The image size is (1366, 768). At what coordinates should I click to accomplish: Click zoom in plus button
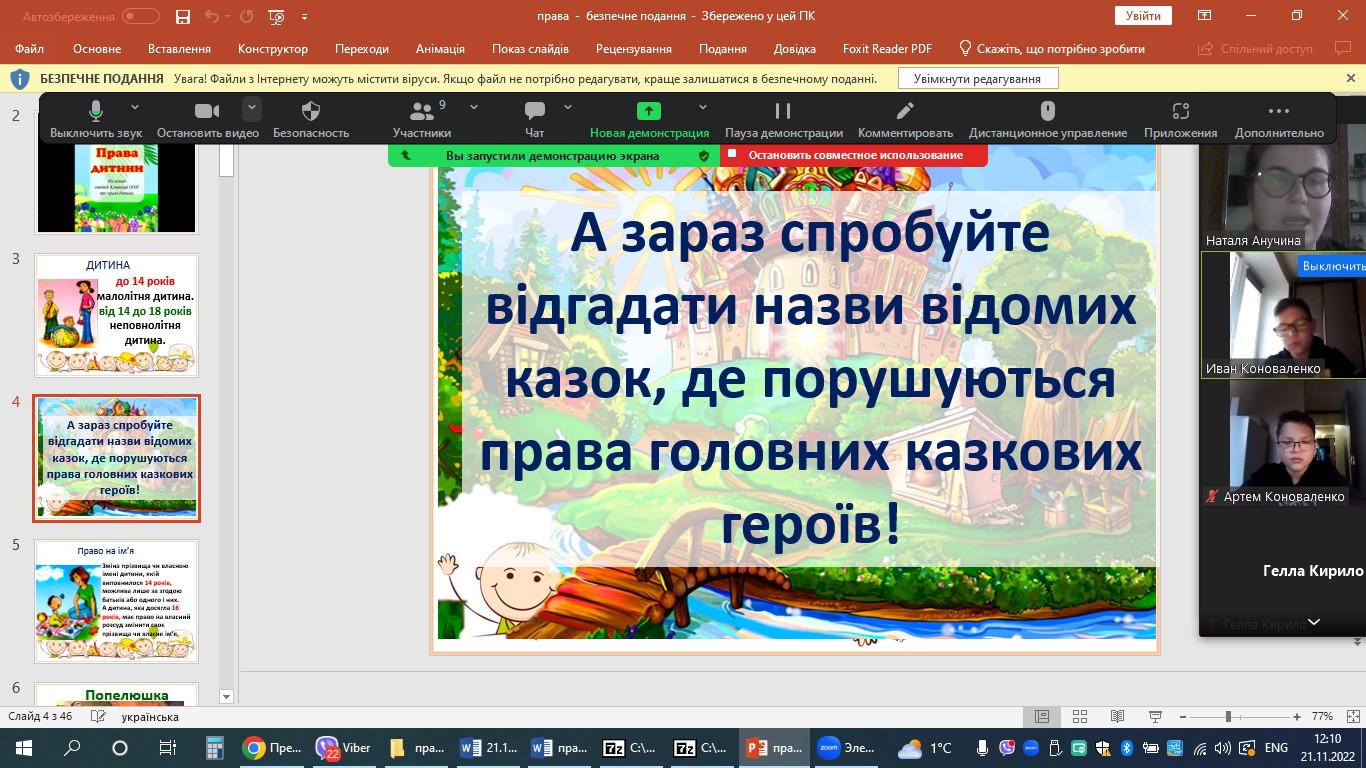(x=1297, y=717)
